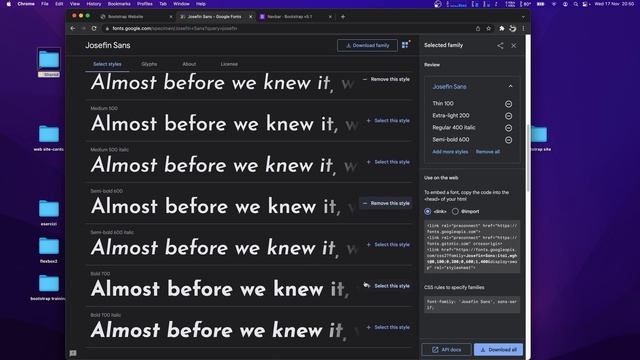Choose the <link> embed option

click(x=427, y=211)
